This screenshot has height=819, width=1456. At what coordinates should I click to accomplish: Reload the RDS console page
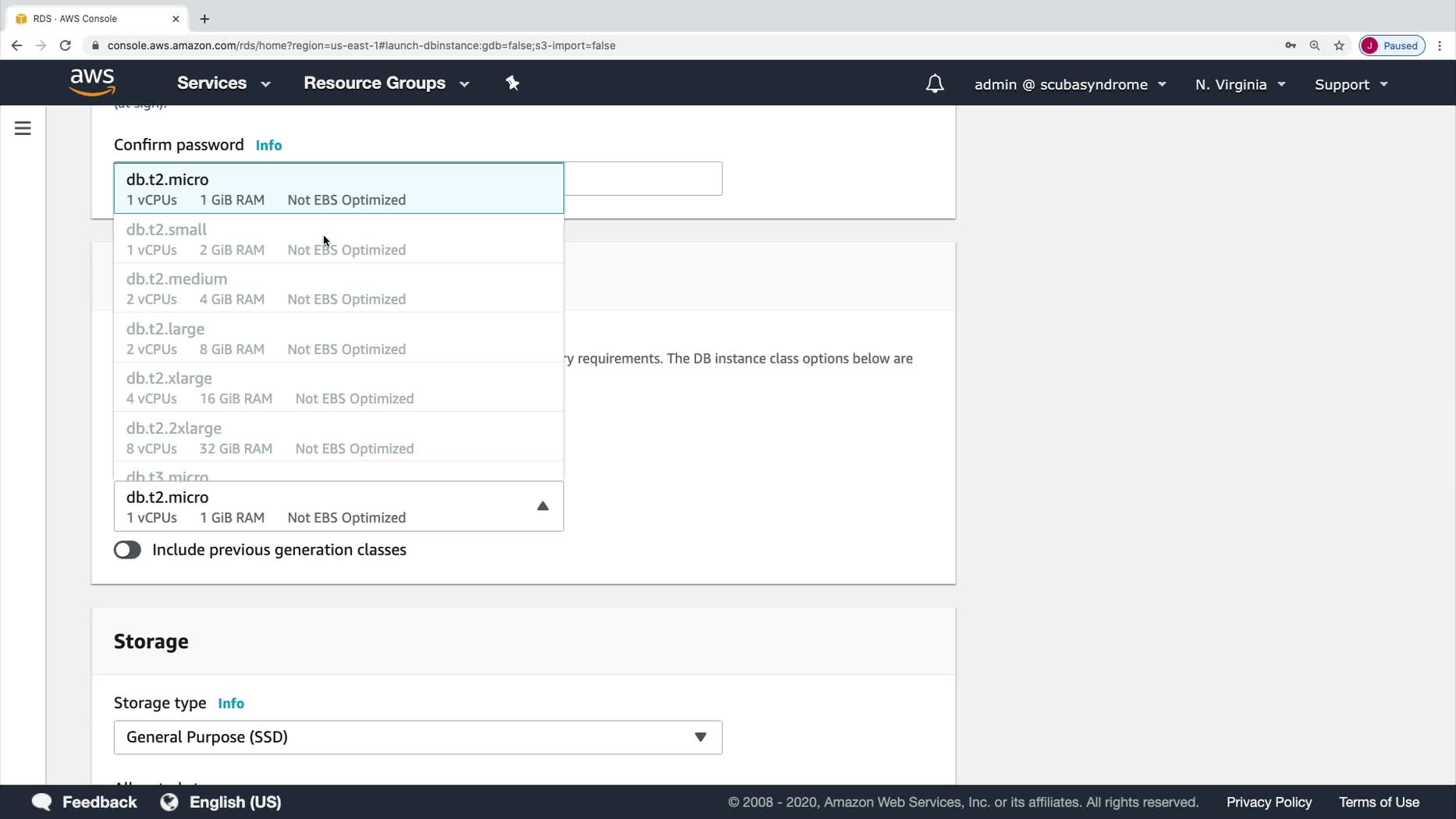(x=66, y=45)
